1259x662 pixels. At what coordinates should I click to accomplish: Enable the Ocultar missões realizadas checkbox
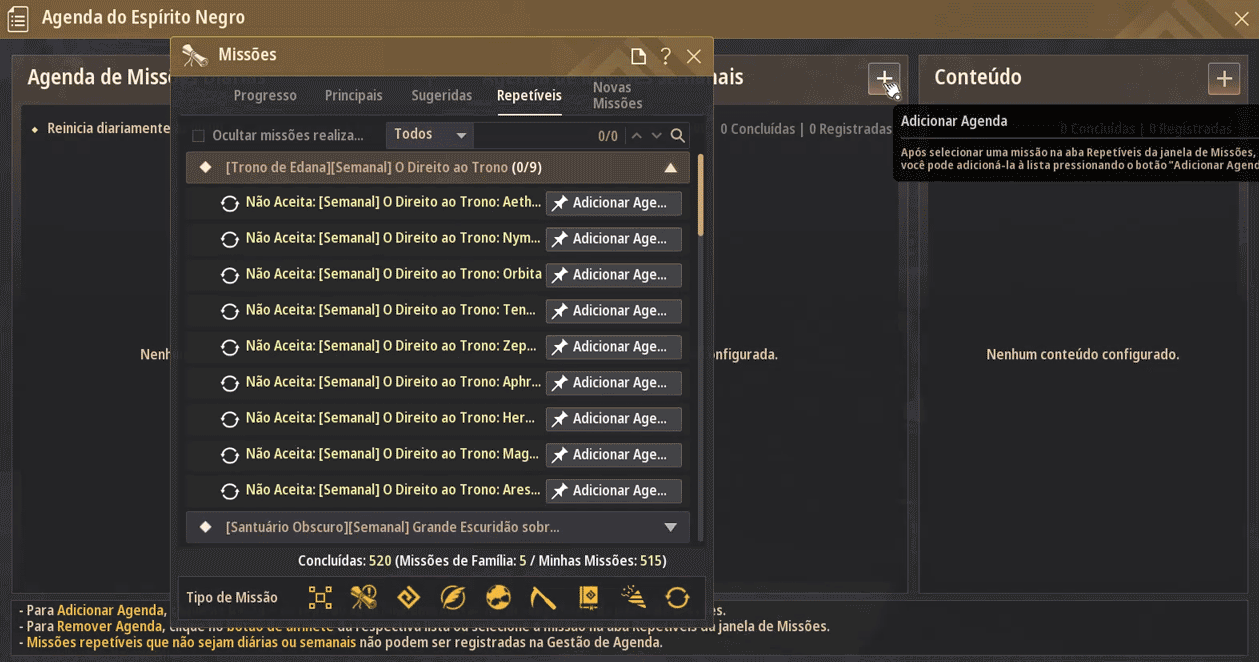coord(198,136)
